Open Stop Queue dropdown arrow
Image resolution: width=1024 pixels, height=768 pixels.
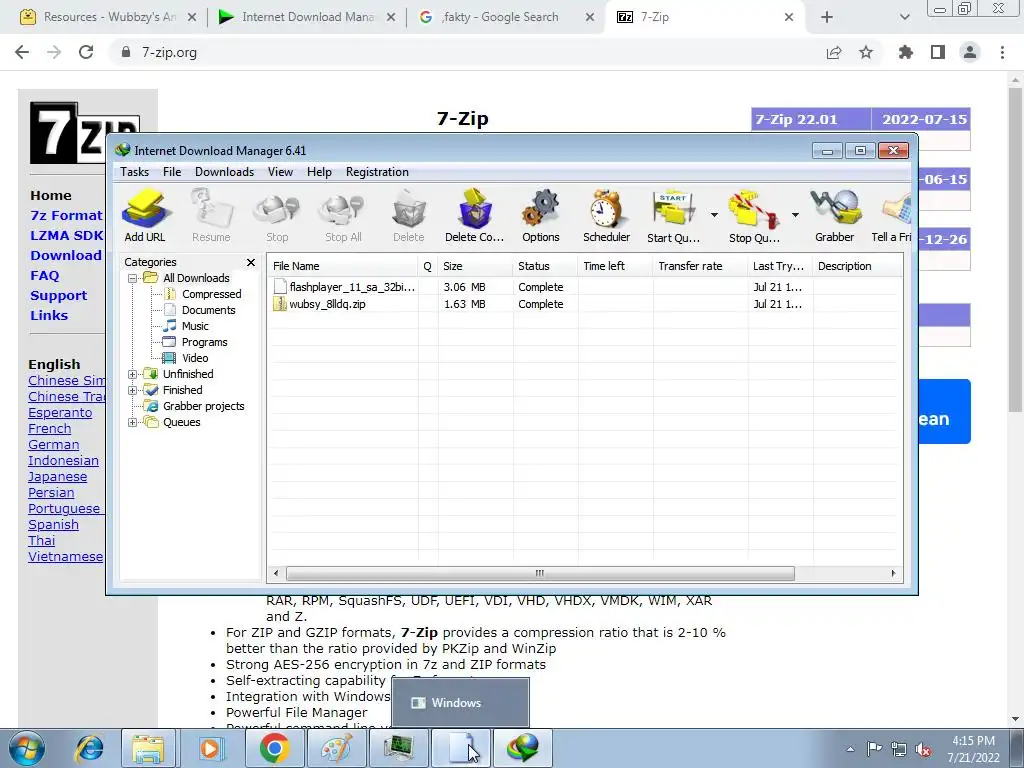coord(795,214)
